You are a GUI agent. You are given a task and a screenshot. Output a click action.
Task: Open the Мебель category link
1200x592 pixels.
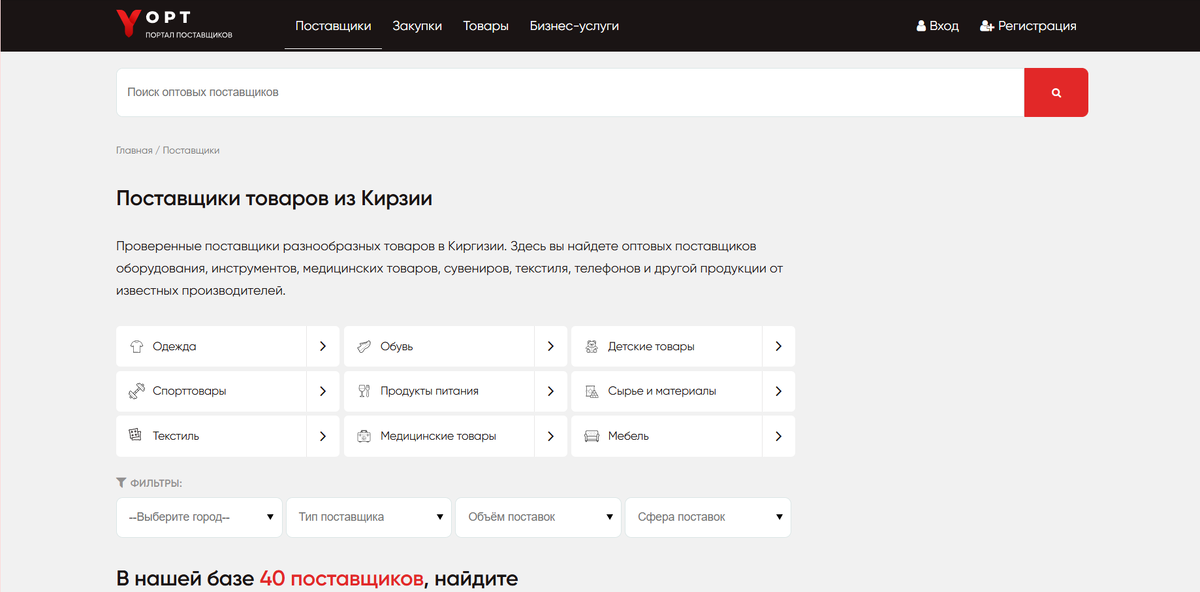tap(628, 436)
